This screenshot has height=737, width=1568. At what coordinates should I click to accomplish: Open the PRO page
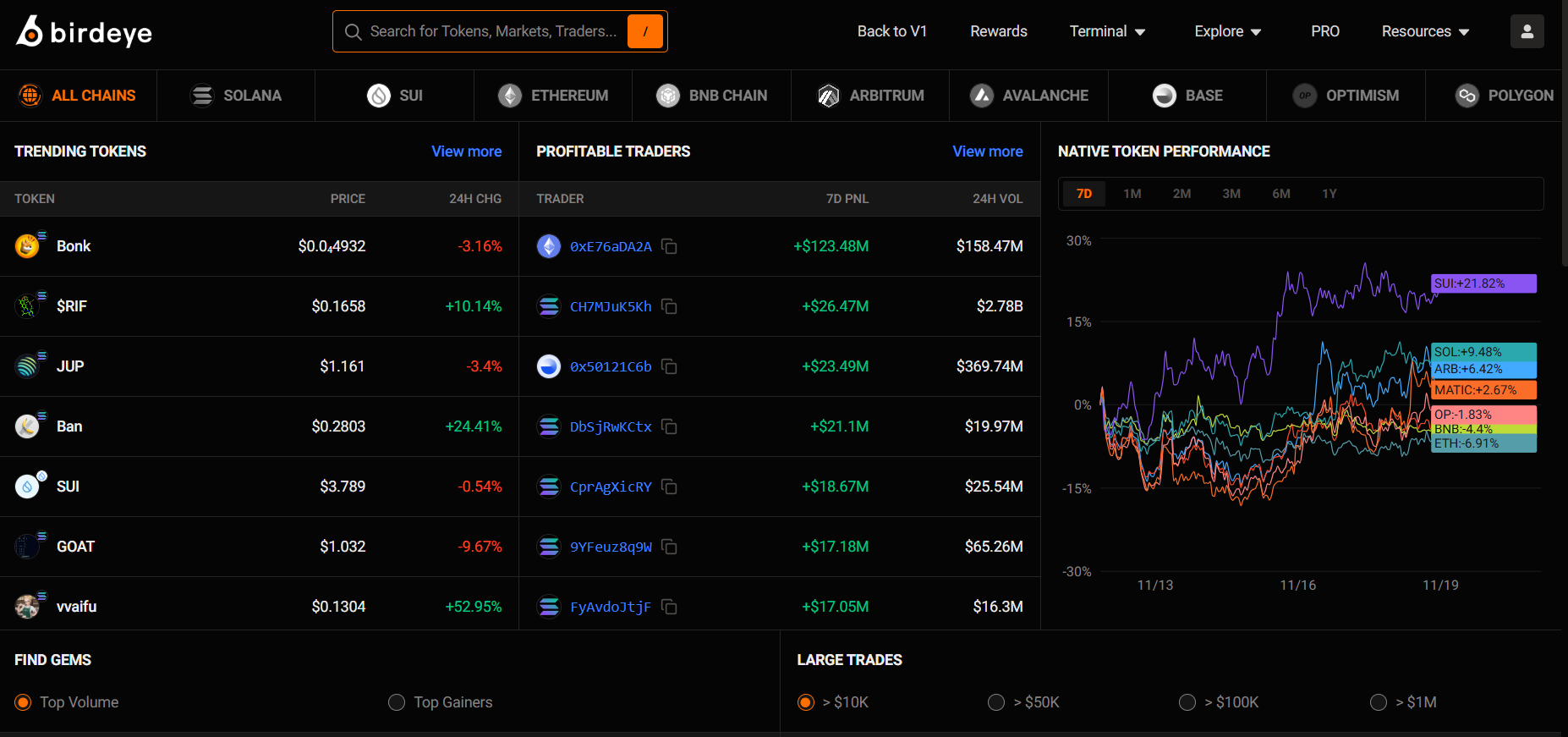click(x=1325, y=31)
